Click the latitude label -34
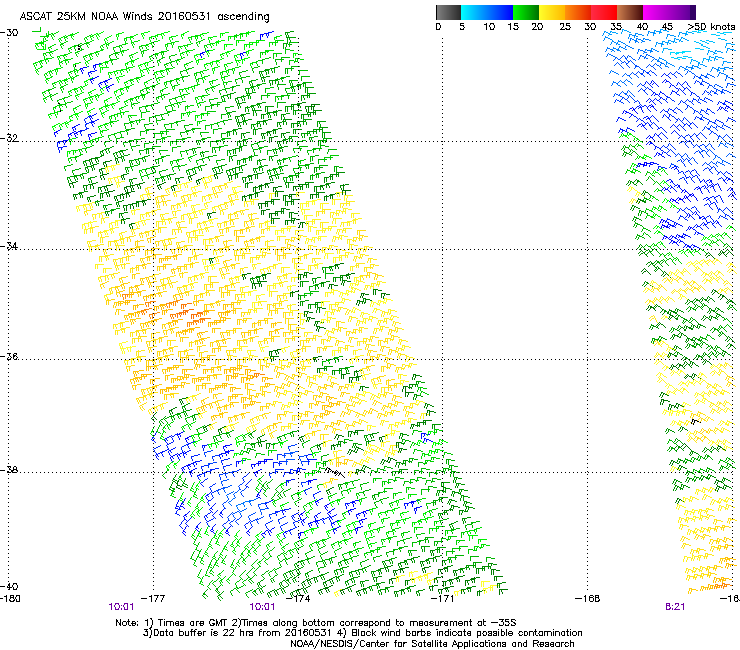The image size is (740, 650). pyautogui.click(x=9, y=246)
